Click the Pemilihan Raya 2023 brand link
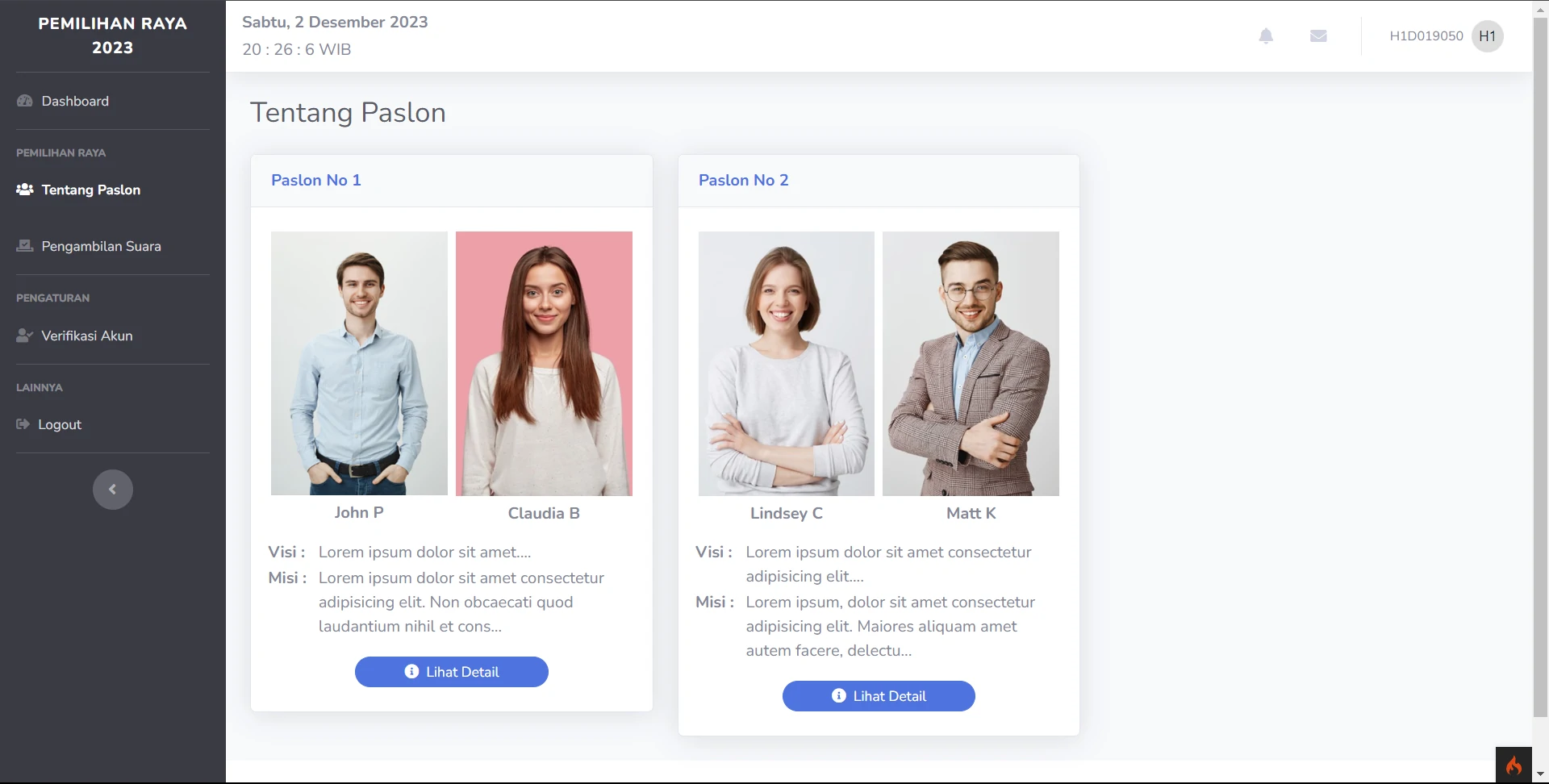Viewport: 1549px width, 784px height. [113, 35]
